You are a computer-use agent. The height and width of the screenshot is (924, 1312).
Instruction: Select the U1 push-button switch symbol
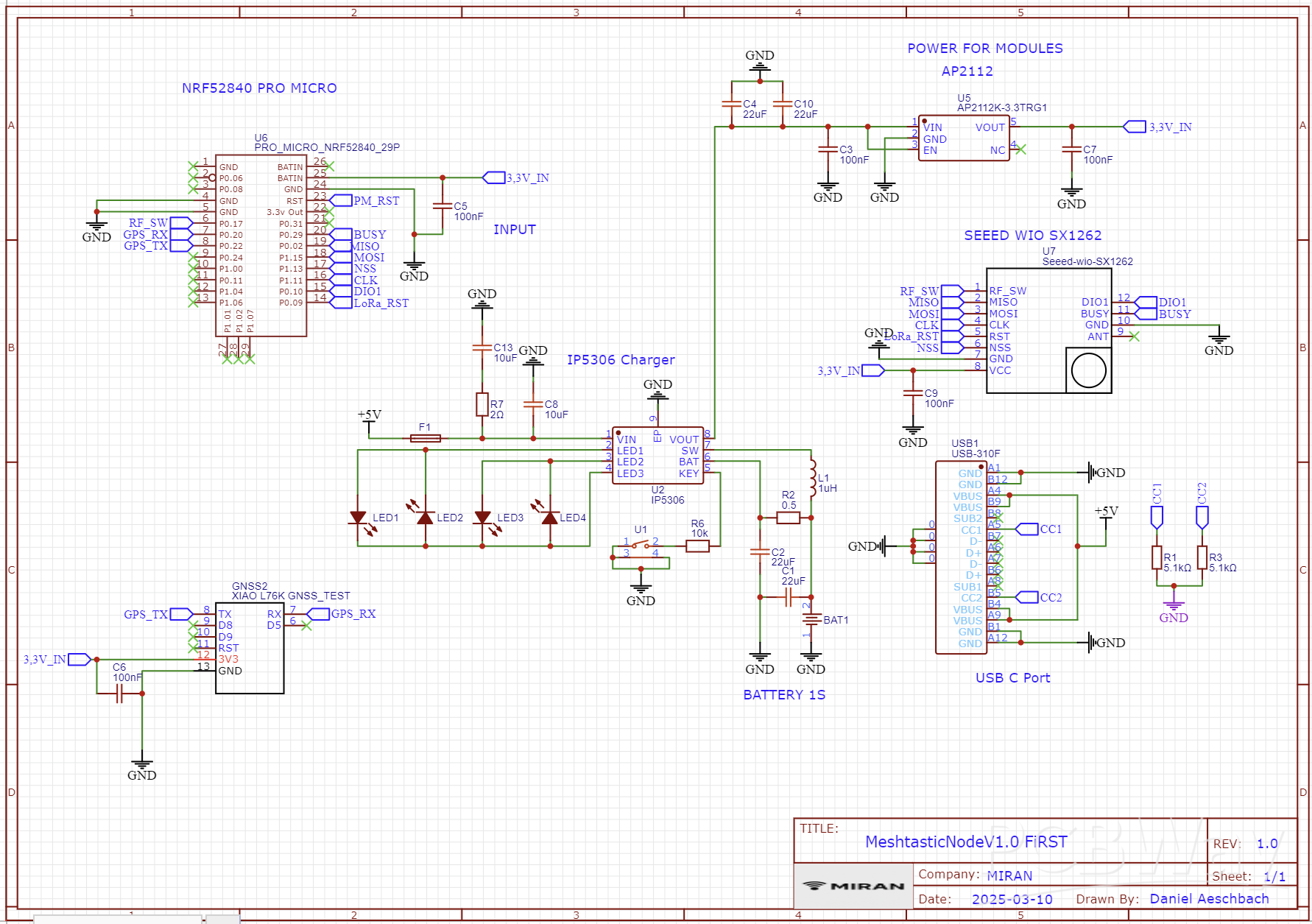pos(641,546)
